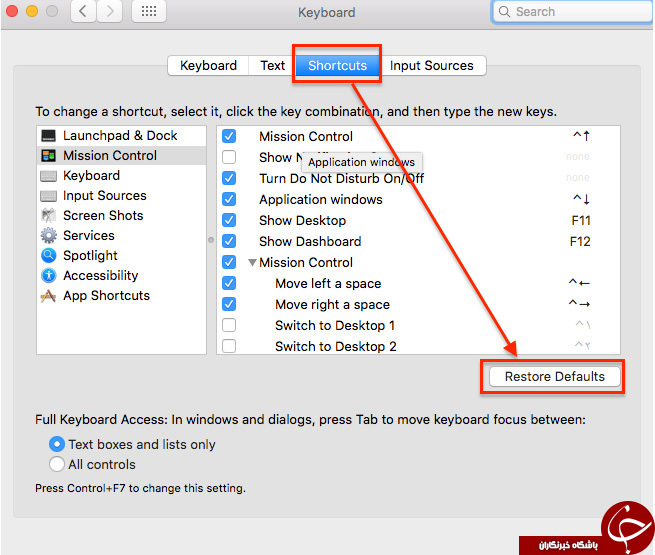Click Turn Do Not Disturb On/Off label
This screenshot has width=655, height=555.
(341, 178)
